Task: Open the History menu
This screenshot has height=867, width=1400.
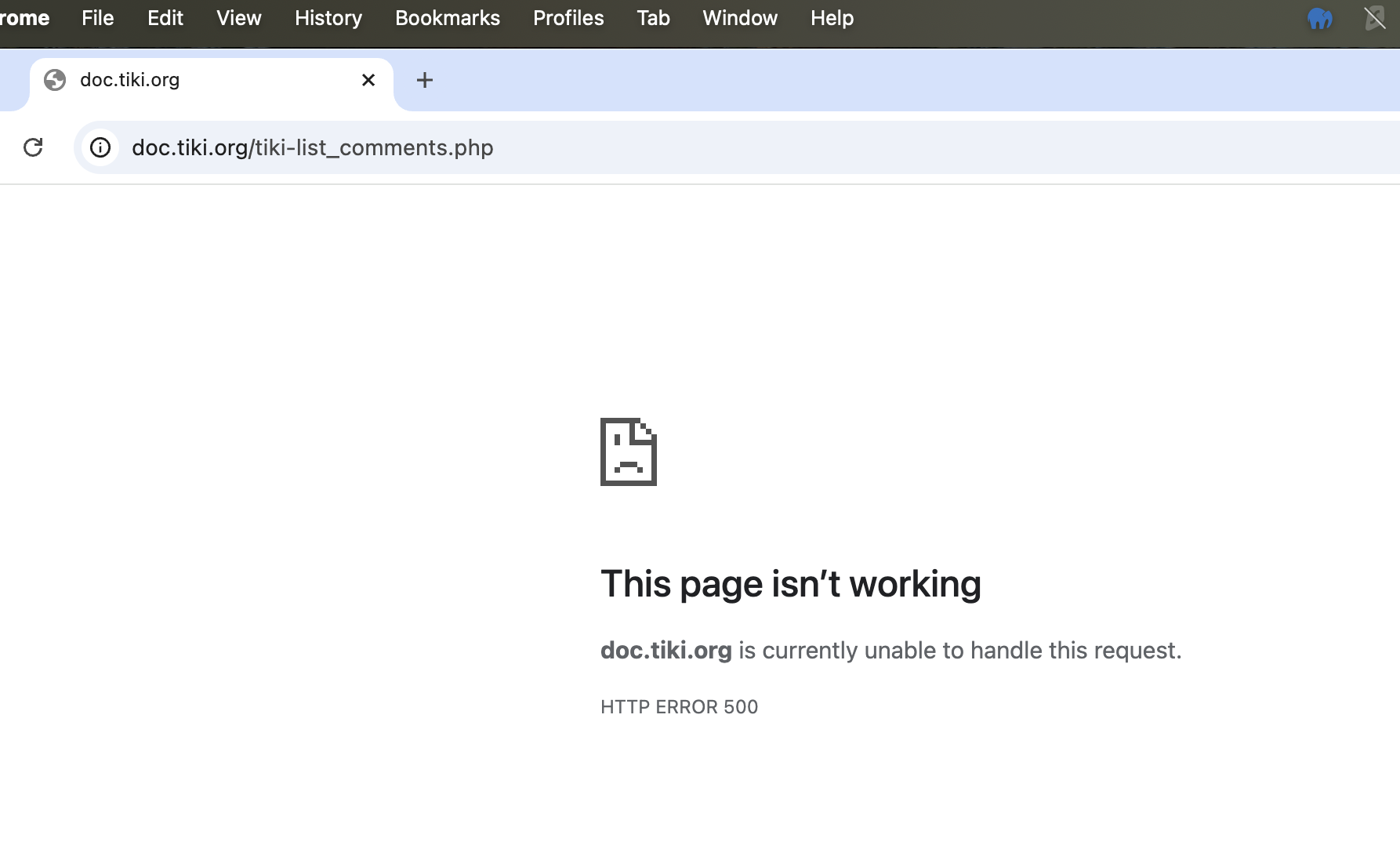Action: tap(328, 18)
